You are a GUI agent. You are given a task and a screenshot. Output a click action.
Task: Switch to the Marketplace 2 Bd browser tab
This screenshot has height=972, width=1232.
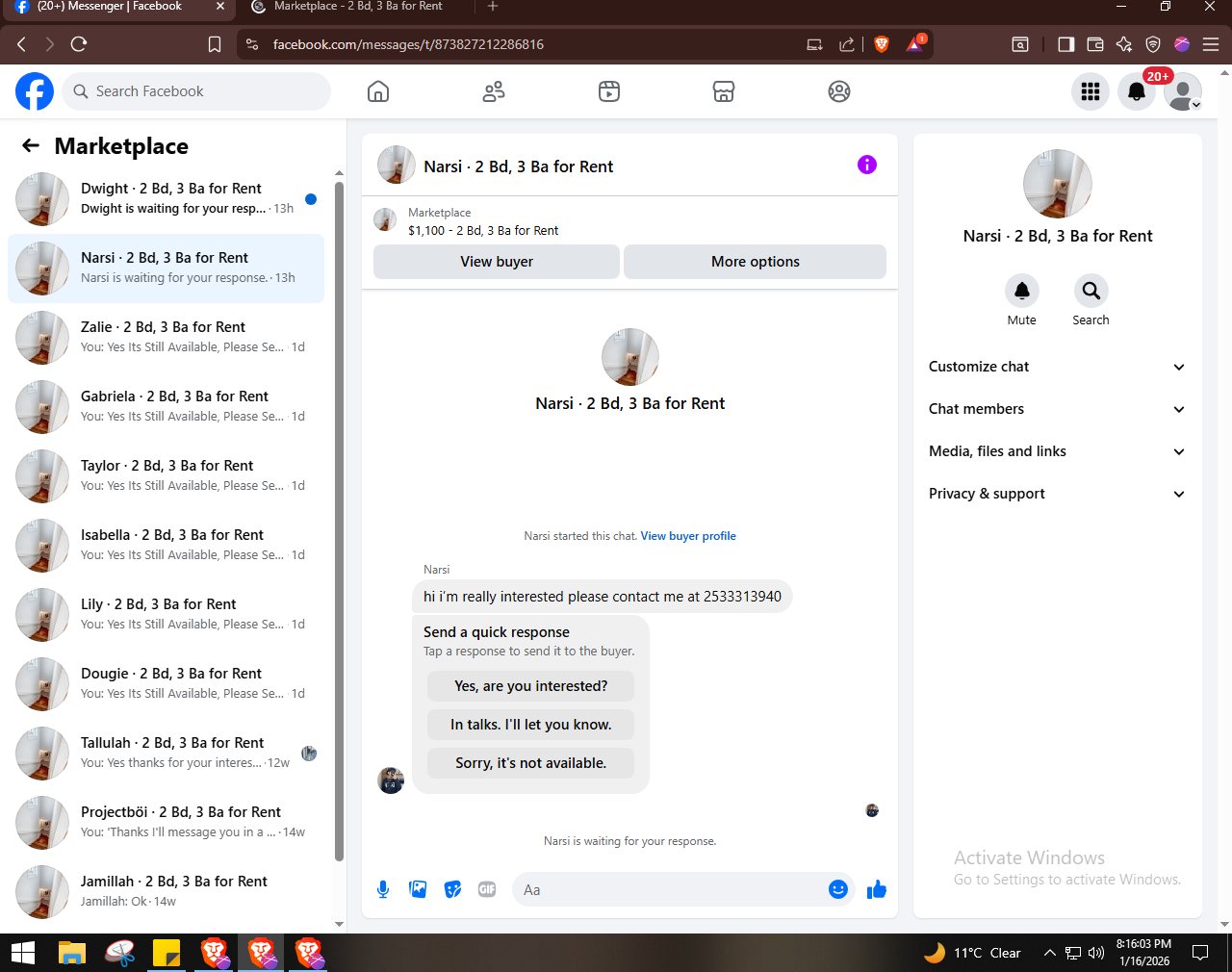coord(358,8)
